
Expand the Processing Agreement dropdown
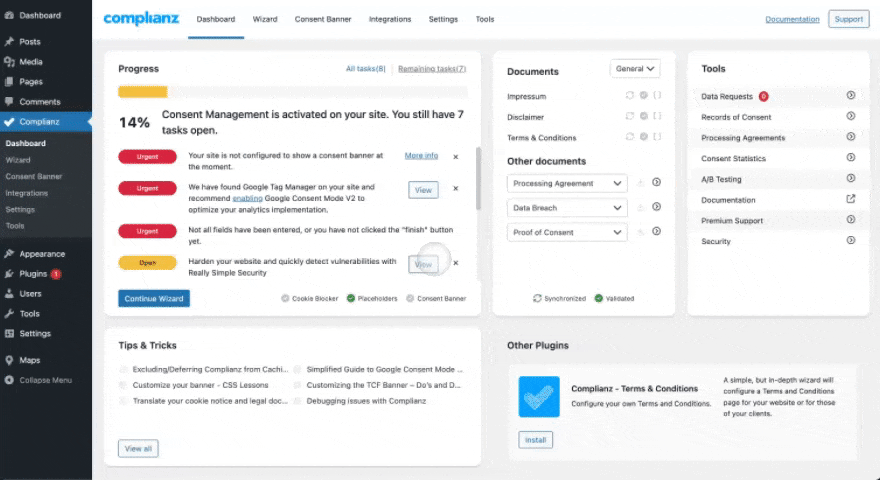[567, 183]
